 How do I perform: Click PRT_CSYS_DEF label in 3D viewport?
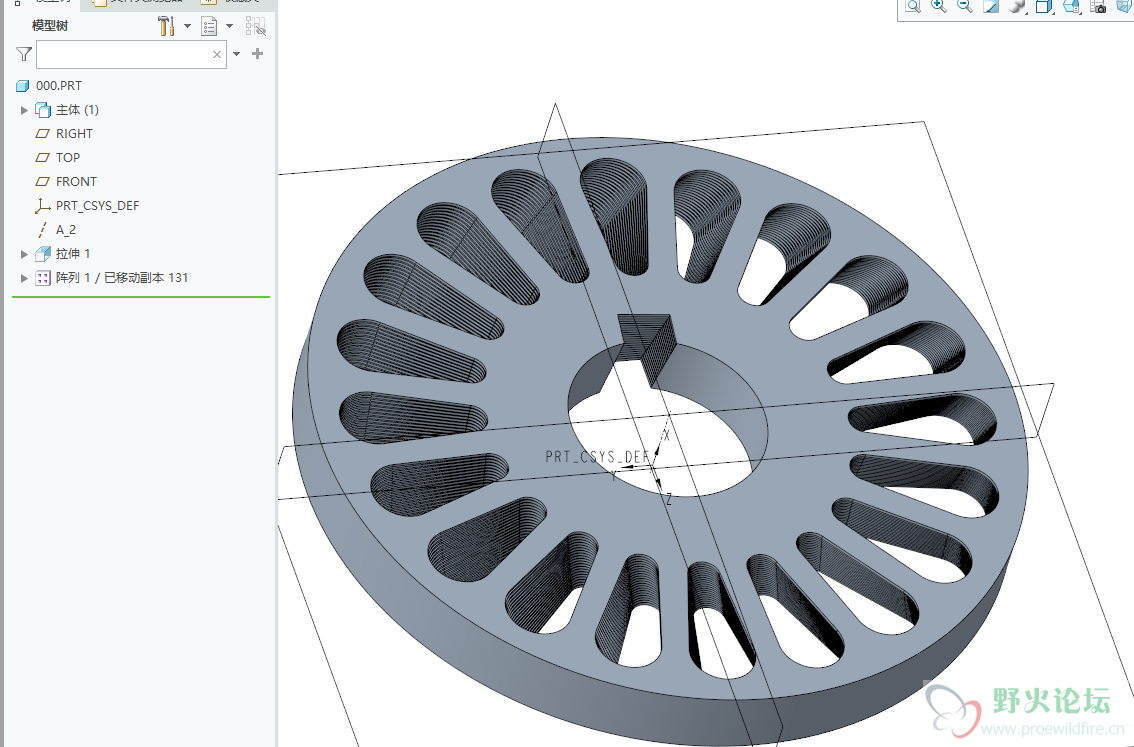point(597,457)
